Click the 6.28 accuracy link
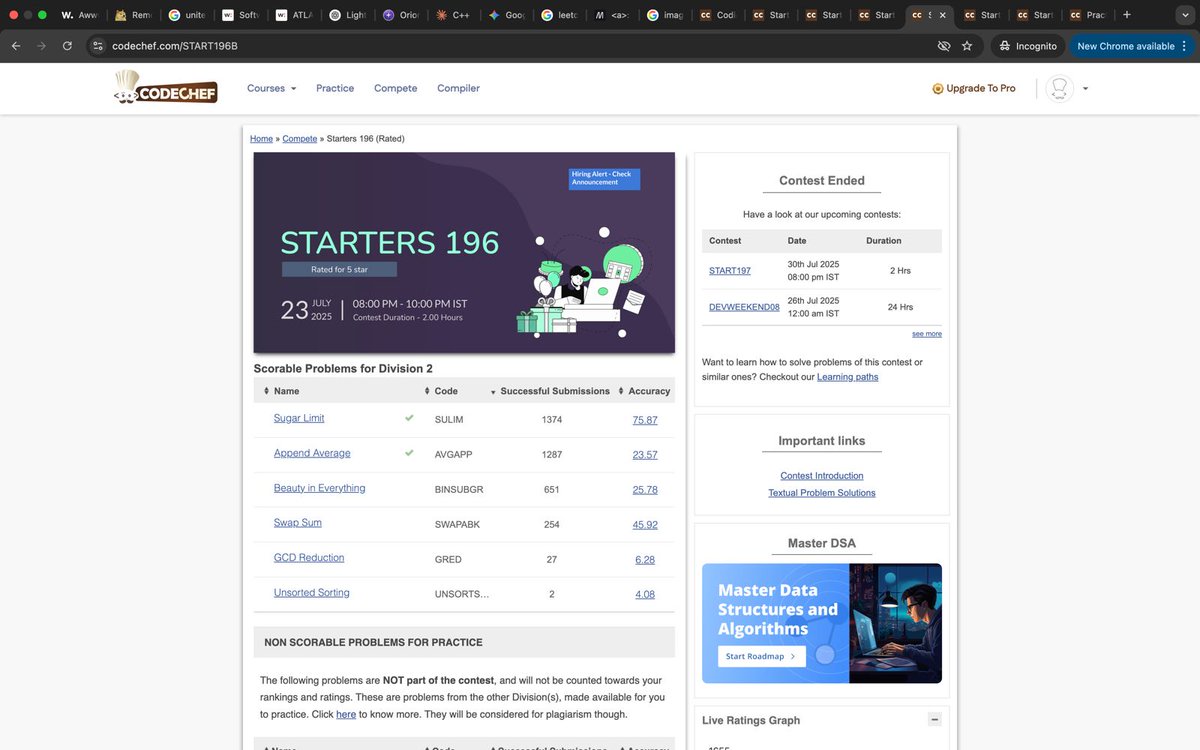Screen dimensions: 1200x750 click(x=645, y=560)
